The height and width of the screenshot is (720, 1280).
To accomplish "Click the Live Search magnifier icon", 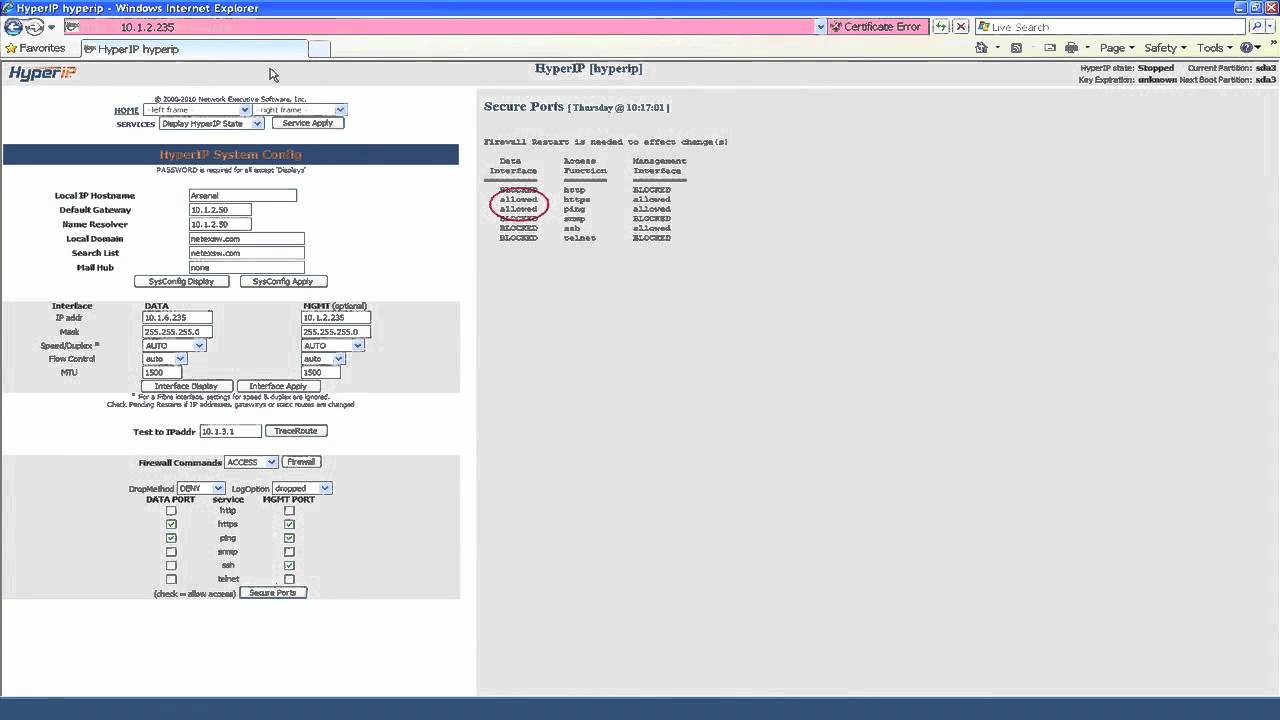I will coord(1257,27).
